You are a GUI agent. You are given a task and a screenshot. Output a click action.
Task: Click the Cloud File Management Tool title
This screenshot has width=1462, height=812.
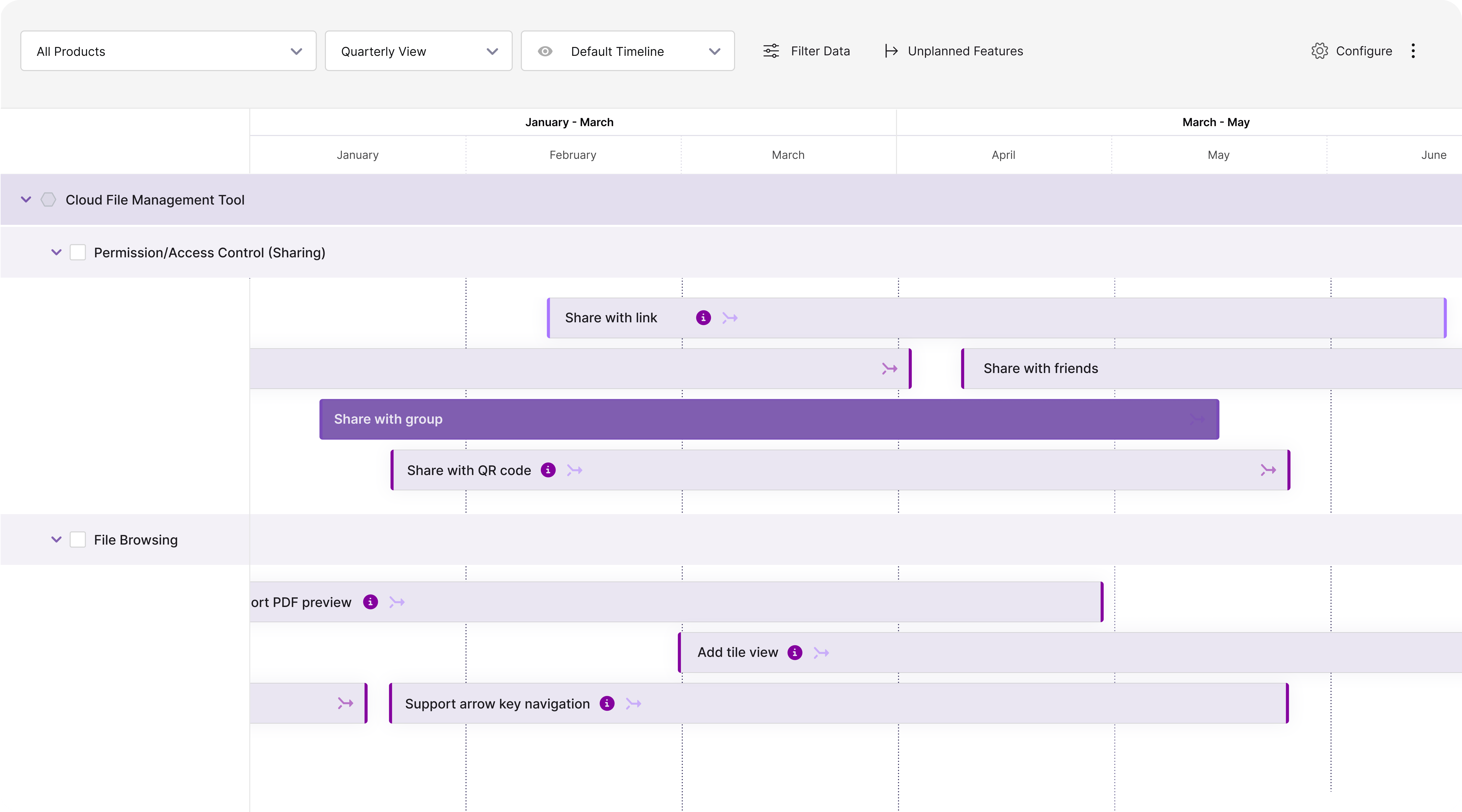[x=155, y=200]
